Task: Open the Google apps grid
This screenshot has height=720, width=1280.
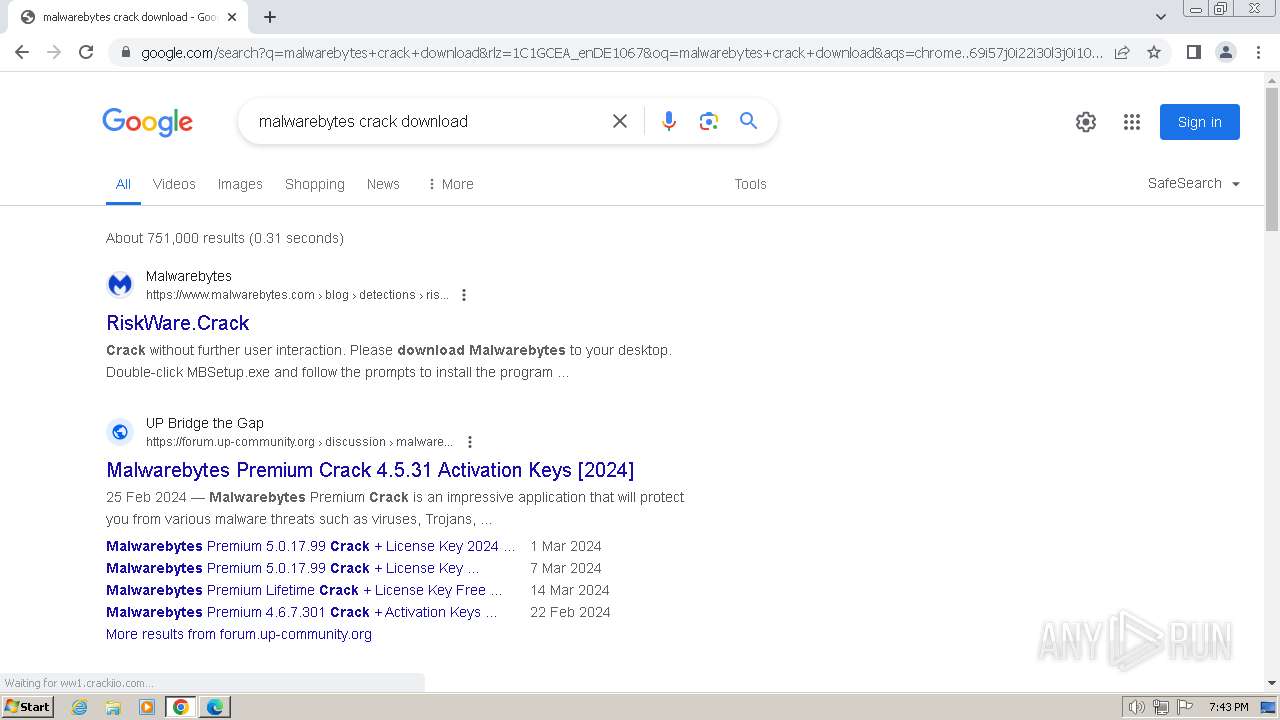Action: pyautogui.click(x=1132, y=122)
